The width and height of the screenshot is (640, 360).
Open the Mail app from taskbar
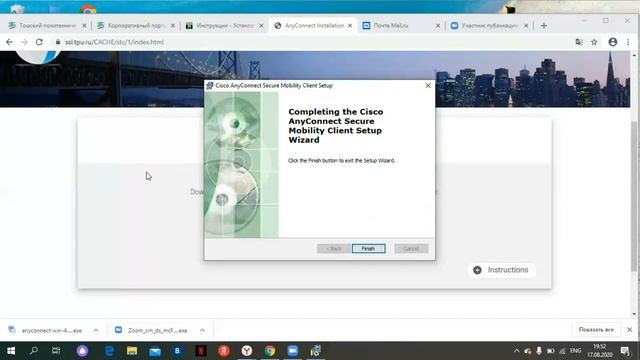(x=155, y=351)
